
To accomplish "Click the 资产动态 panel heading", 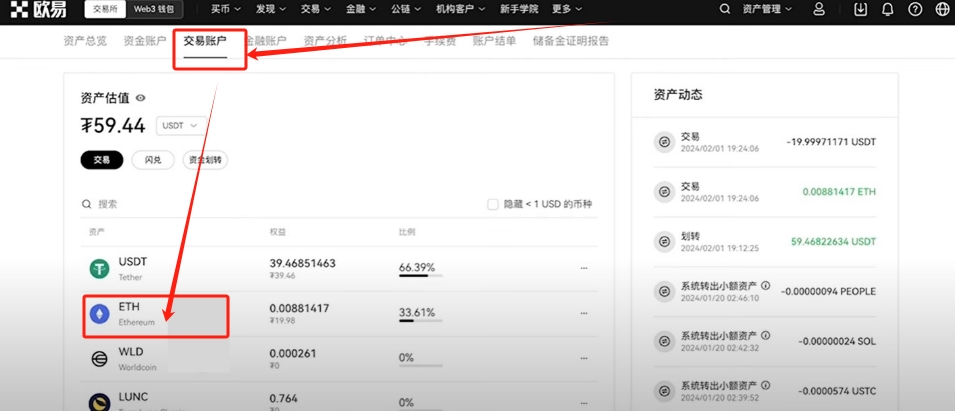I will point(678,95).
